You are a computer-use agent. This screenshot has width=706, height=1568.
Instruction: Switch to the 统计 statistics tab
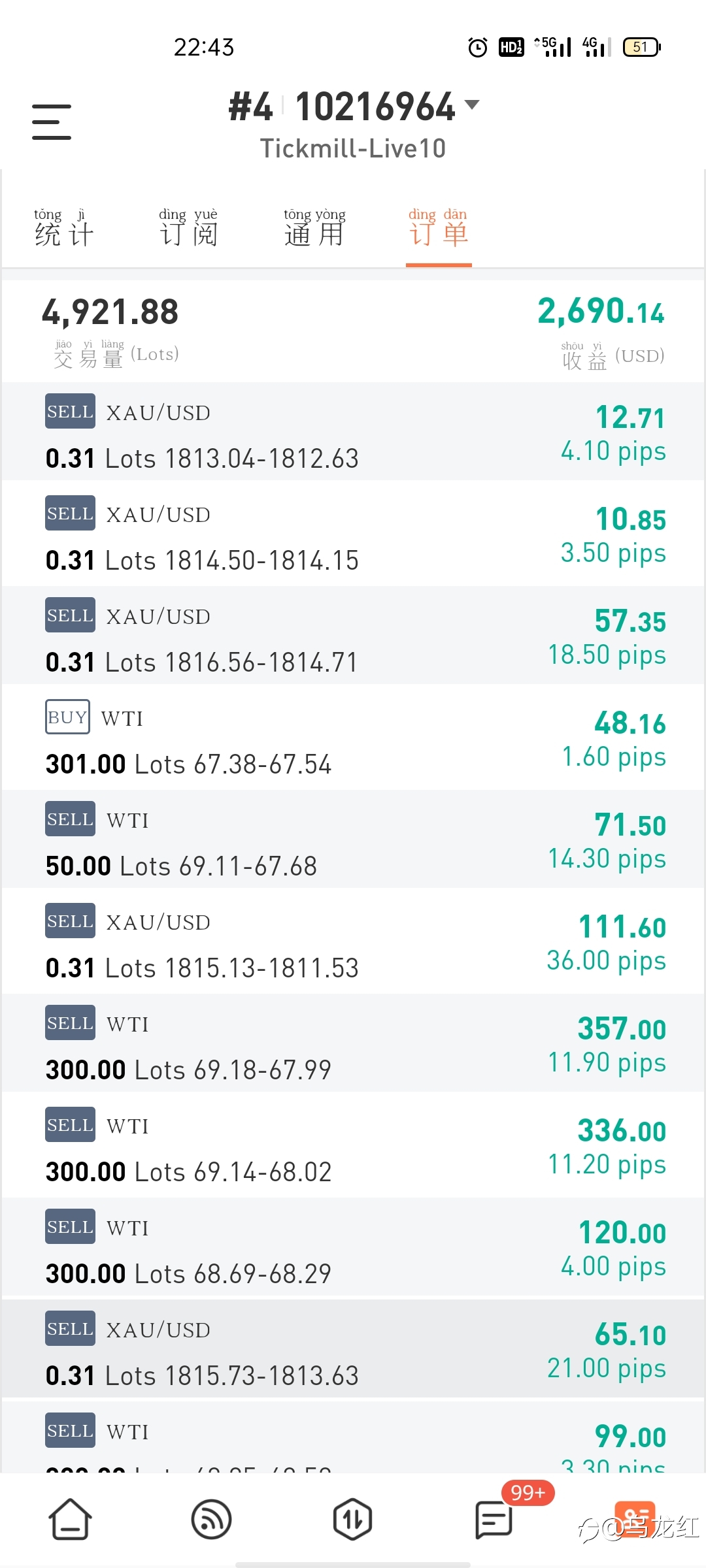64,228
